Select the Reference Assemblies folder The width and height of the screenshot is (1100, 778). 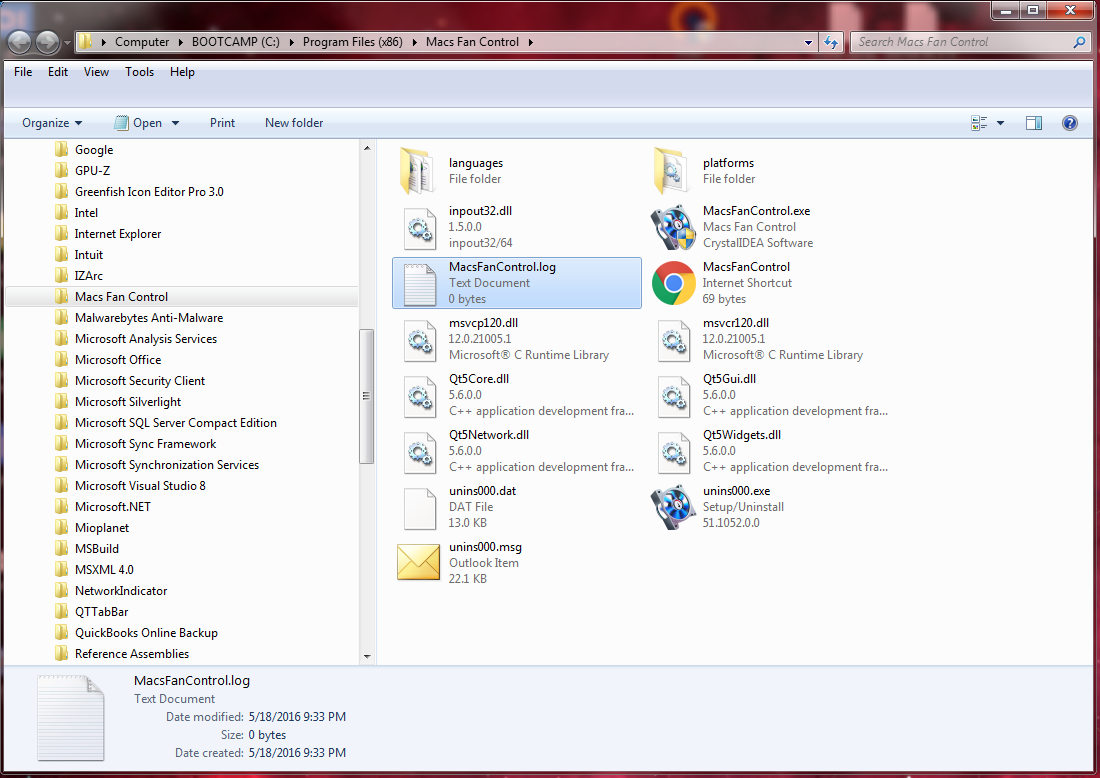[x=132, y=655]
